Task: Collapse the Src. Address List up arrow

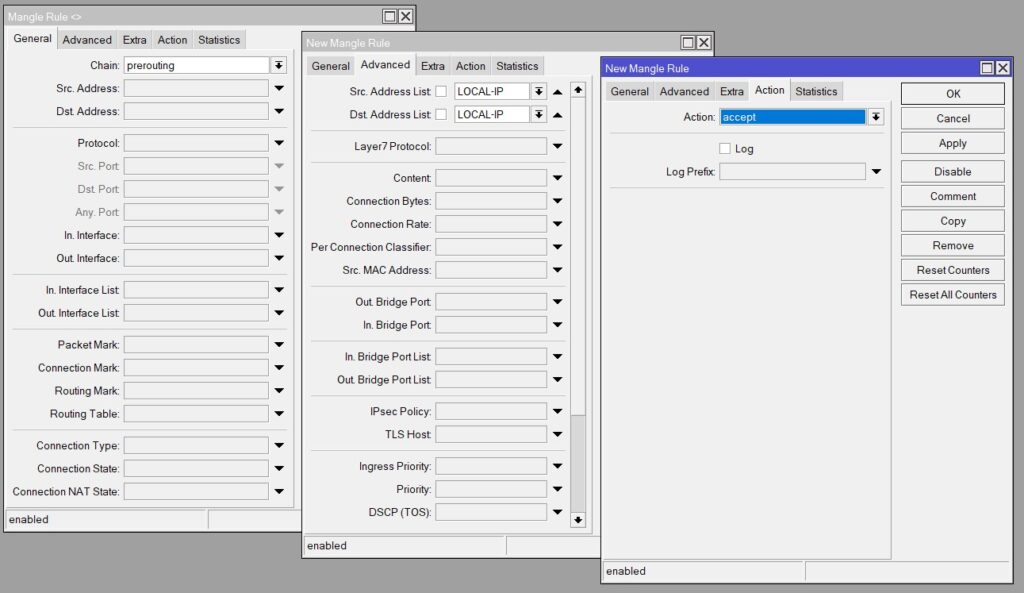Action: tap(557, 91)
